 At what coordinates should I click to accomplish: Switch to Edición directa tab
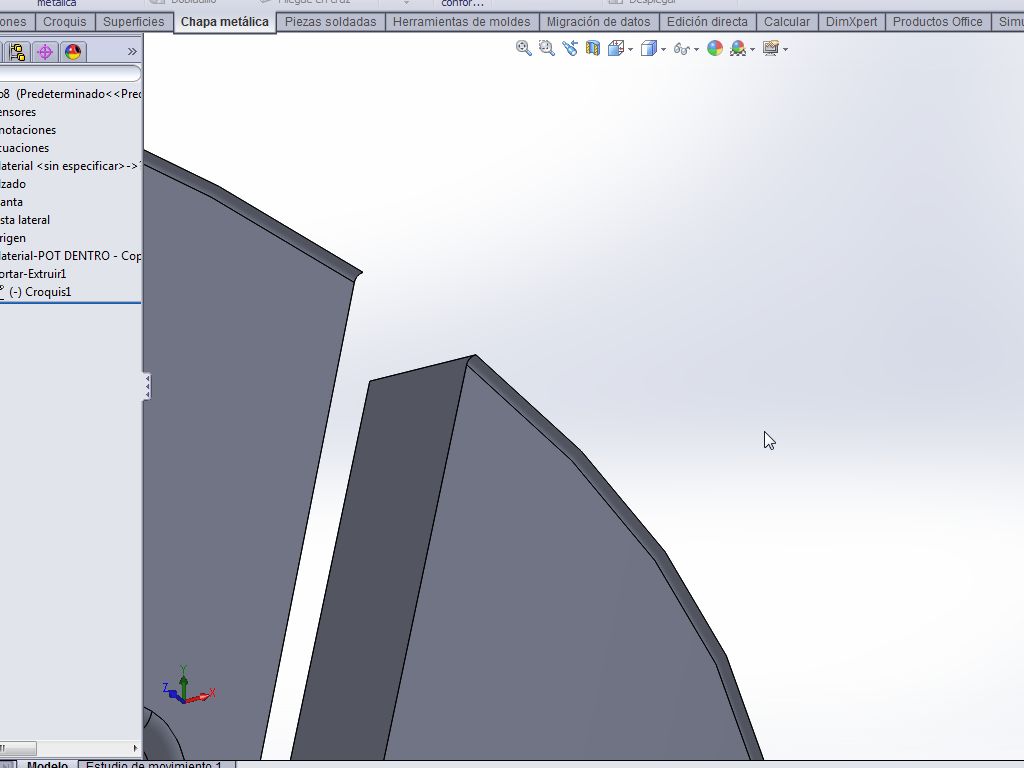707,22
